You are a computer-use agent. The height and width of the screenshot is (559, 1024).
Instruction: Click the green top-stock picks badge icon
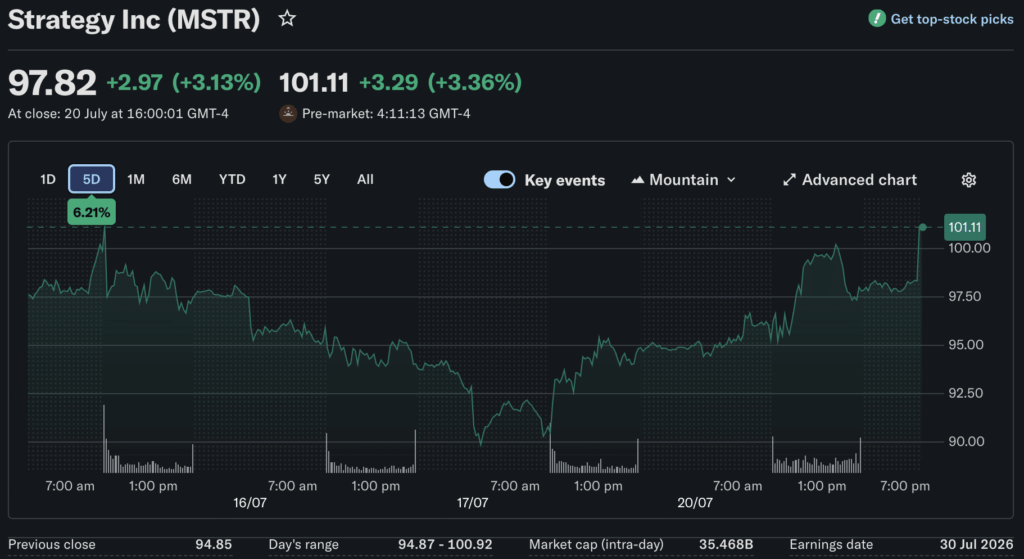pos(876,19)
